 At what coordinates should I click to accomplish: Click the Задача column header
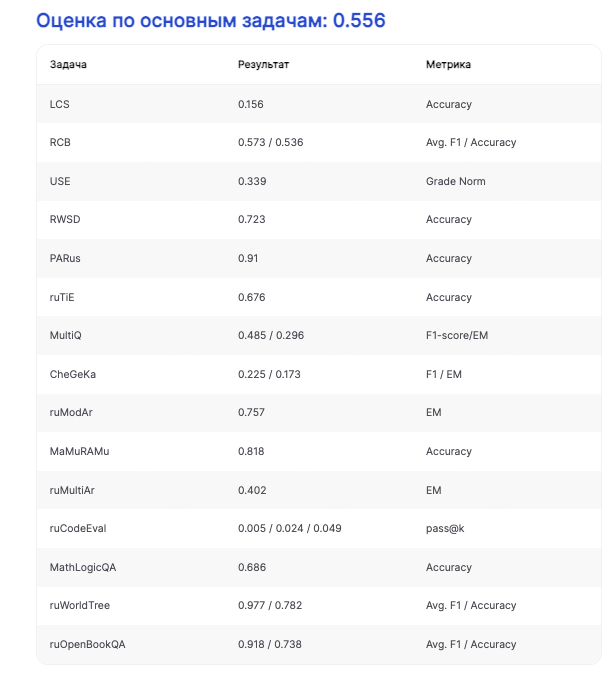(x=68, y=65)
